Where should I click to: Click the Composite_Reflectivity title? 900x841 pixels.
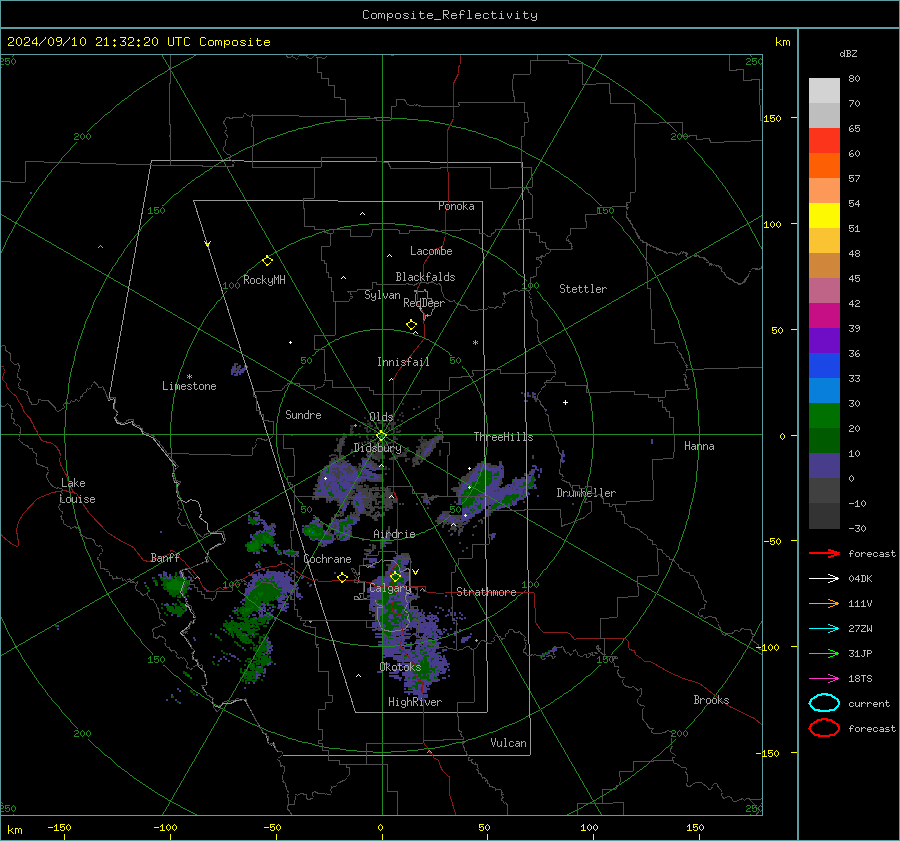(x=450, y=15)
